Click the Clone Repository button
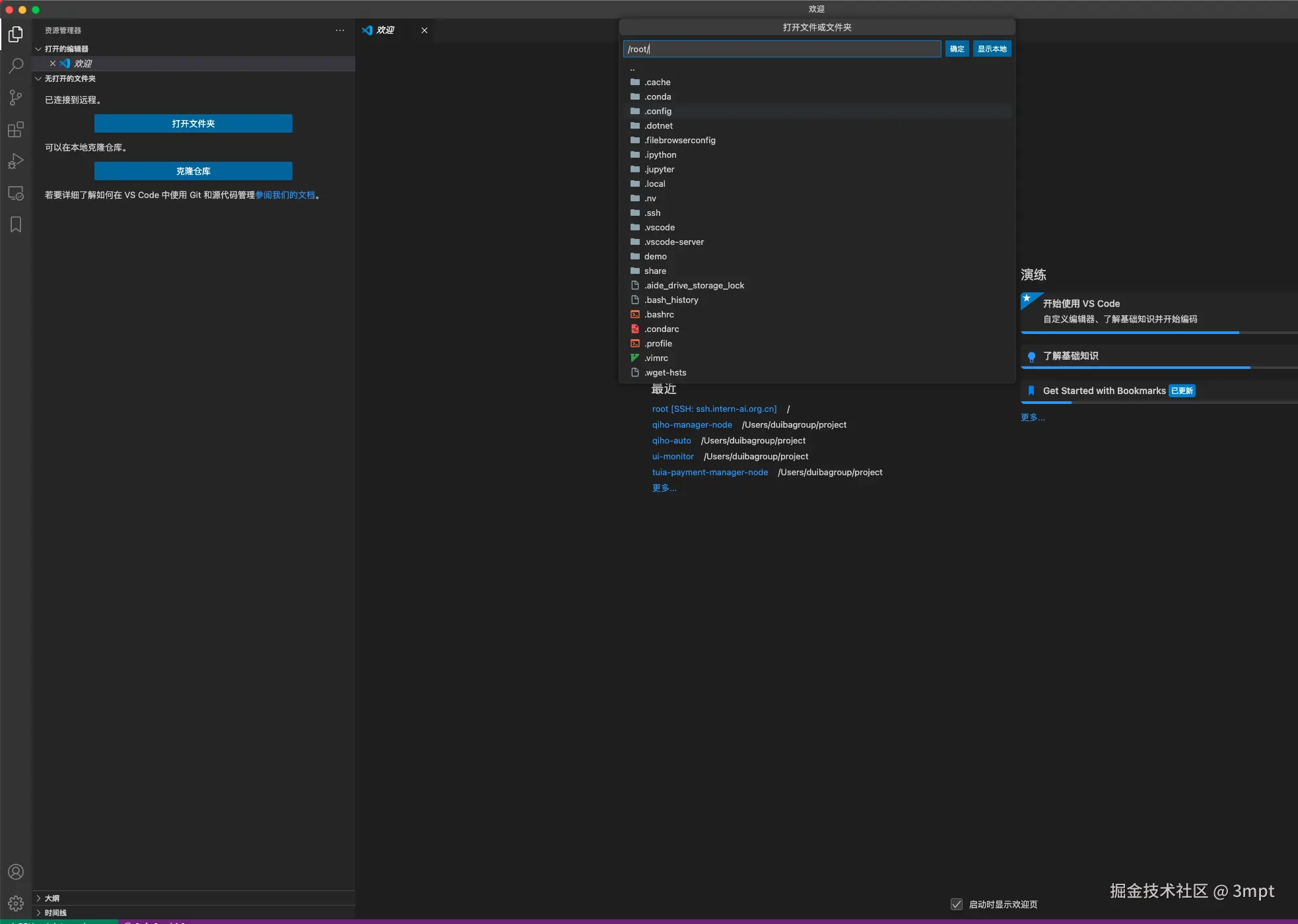1298x924 pixels. [193, 171]
